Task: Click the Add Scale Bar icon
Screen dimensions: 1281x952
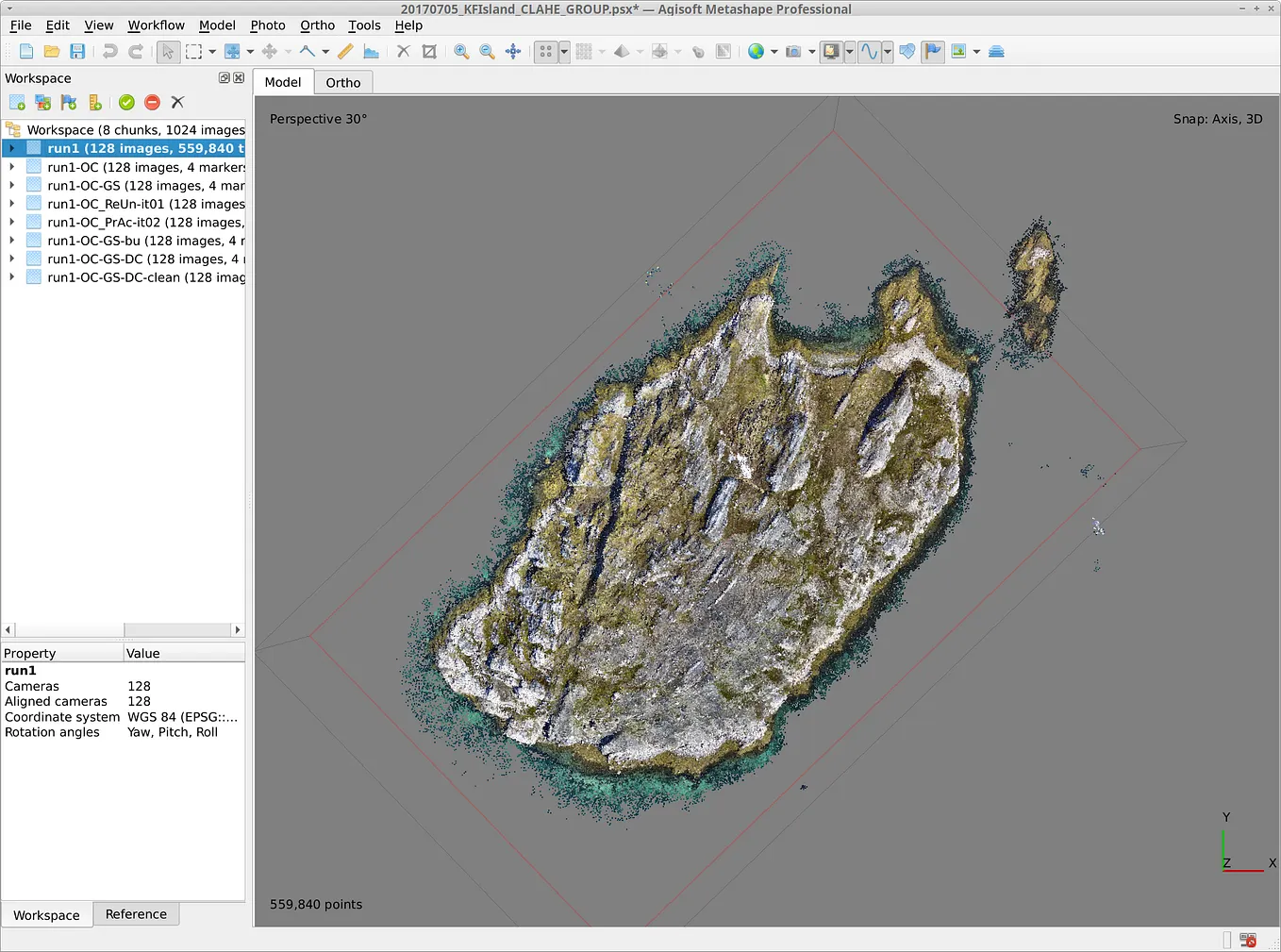Action: coord(95,102)
